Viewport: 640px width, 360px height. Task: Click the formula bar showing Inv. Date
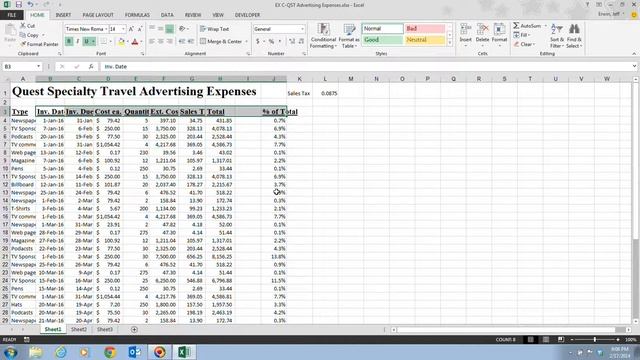[366, 66]
